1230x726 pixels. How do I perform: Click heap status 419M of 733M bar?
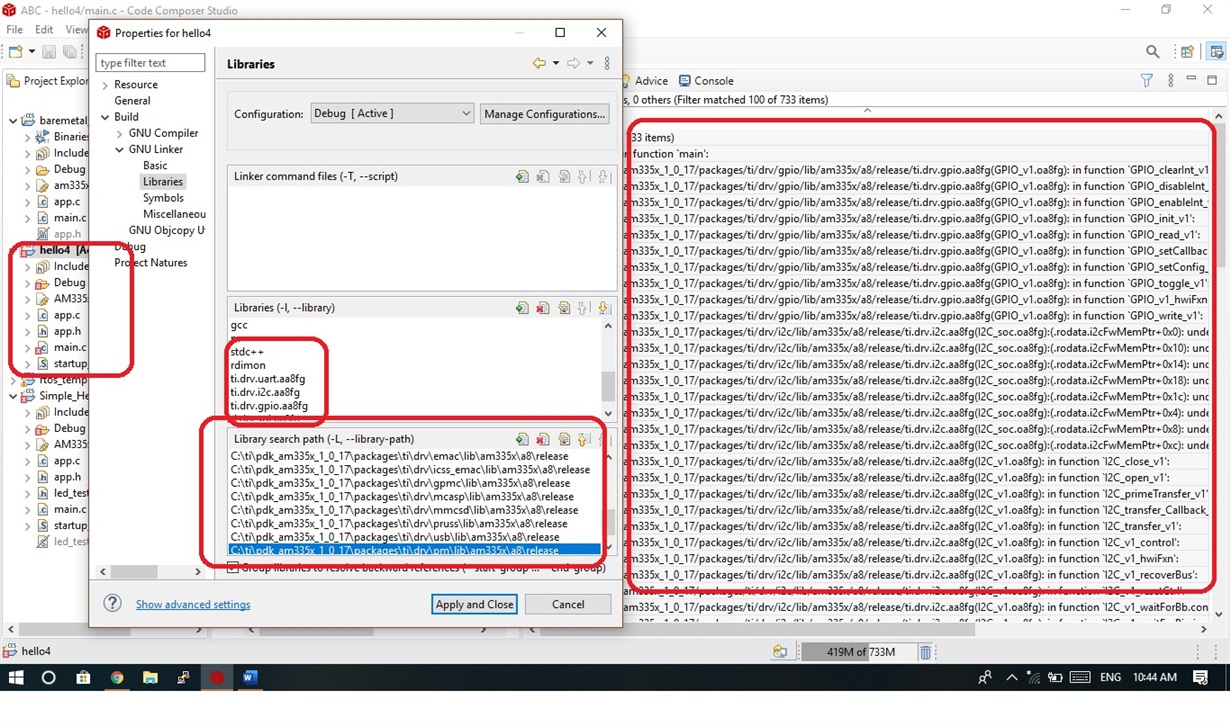point(860,652)
